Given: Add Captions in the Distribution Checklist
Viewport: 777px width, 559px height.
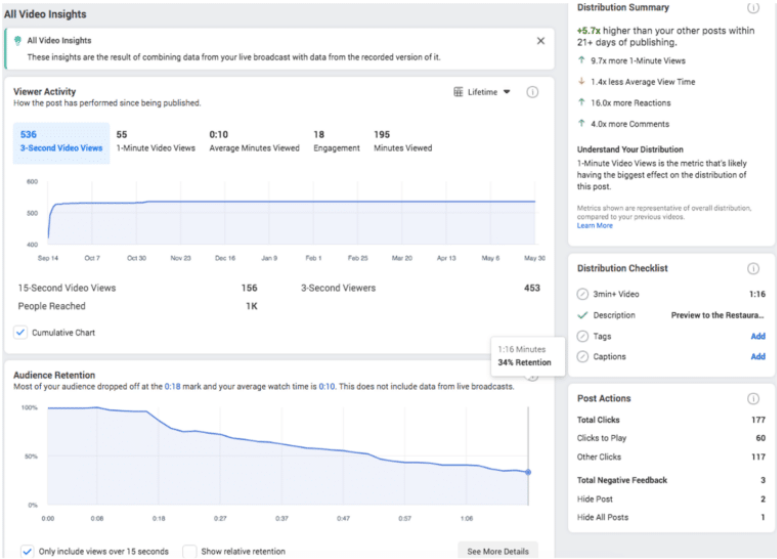Looking at the screenshot, I should click(x=758, y=357).
